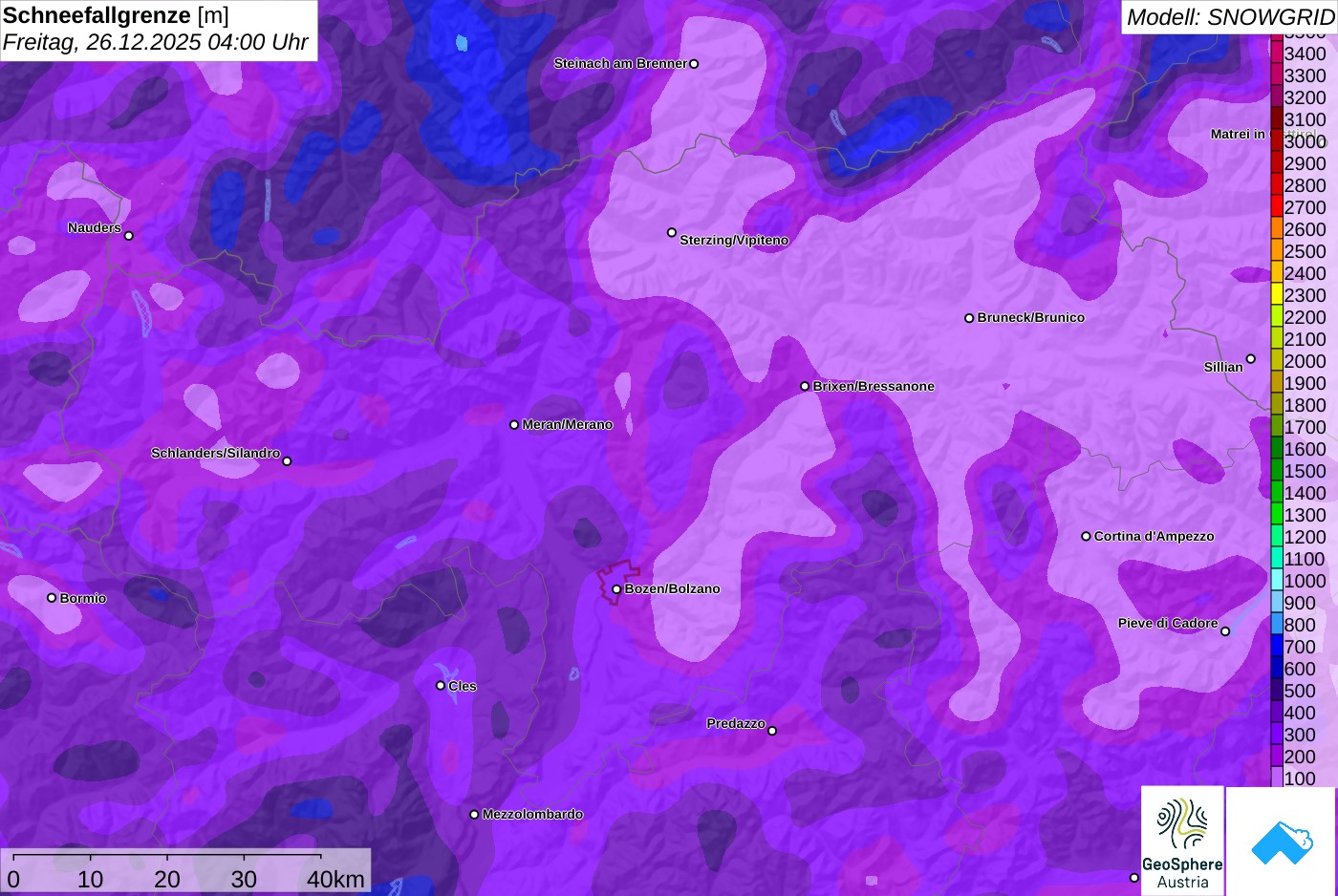
Task: Click the legend value 200
Action: tap(1301, 757)
